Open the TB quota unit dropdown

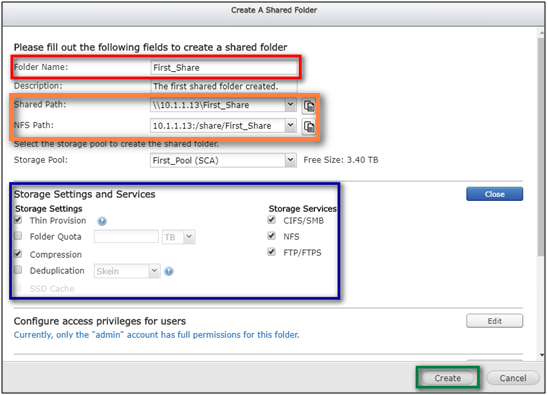coord(189,237)
